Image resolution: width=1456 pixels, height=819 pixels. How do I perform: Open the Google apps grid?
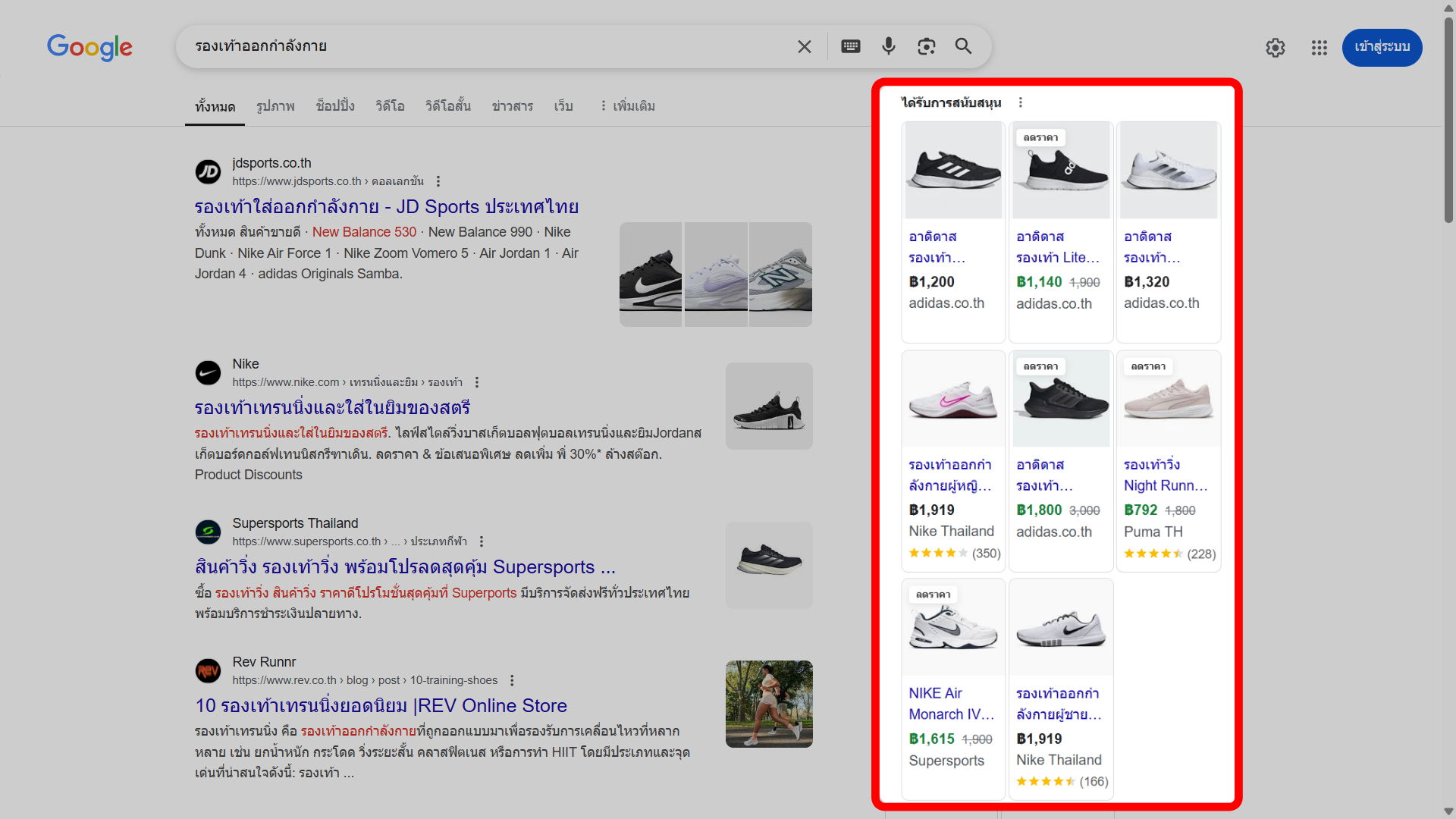[1319, 48]
